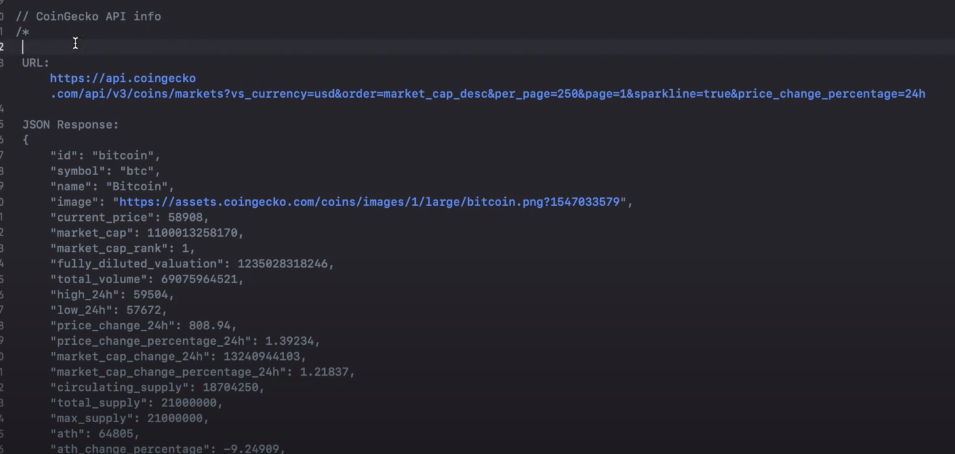This screenshot has width=955, height=454.
Task: Click the opening brace of the JSON response
Action: click(x=26, y=140)
